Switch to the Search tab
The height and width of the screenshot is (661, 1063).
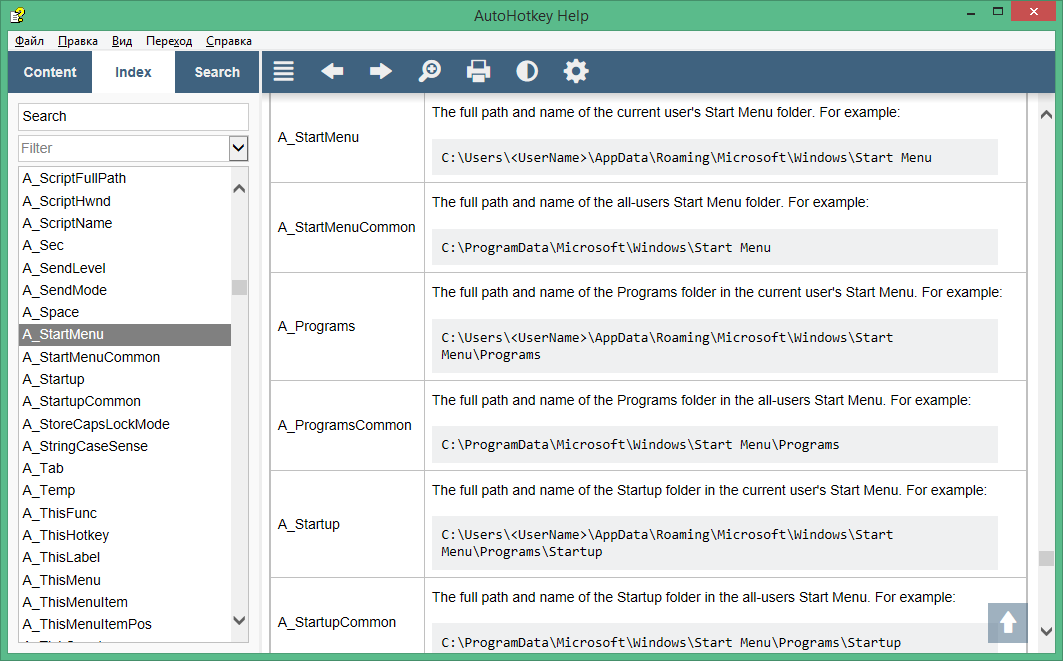click(x=217, y=72)
